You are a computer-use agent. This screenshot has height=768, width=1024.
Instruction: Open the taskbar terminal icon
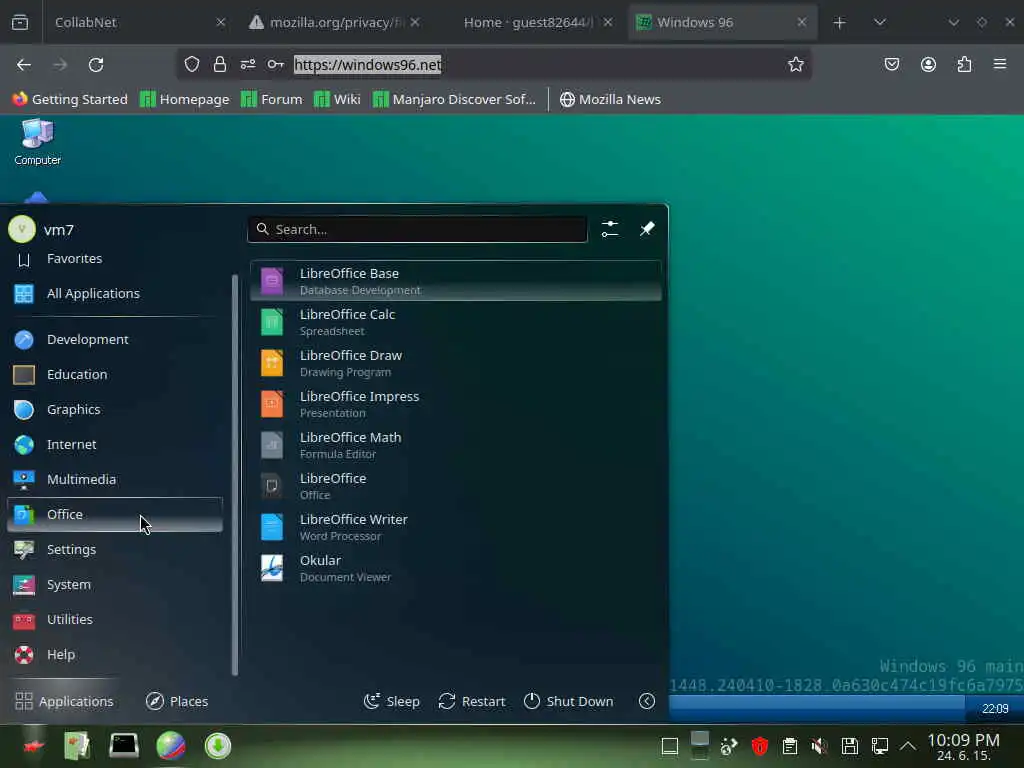click(123, 746)
